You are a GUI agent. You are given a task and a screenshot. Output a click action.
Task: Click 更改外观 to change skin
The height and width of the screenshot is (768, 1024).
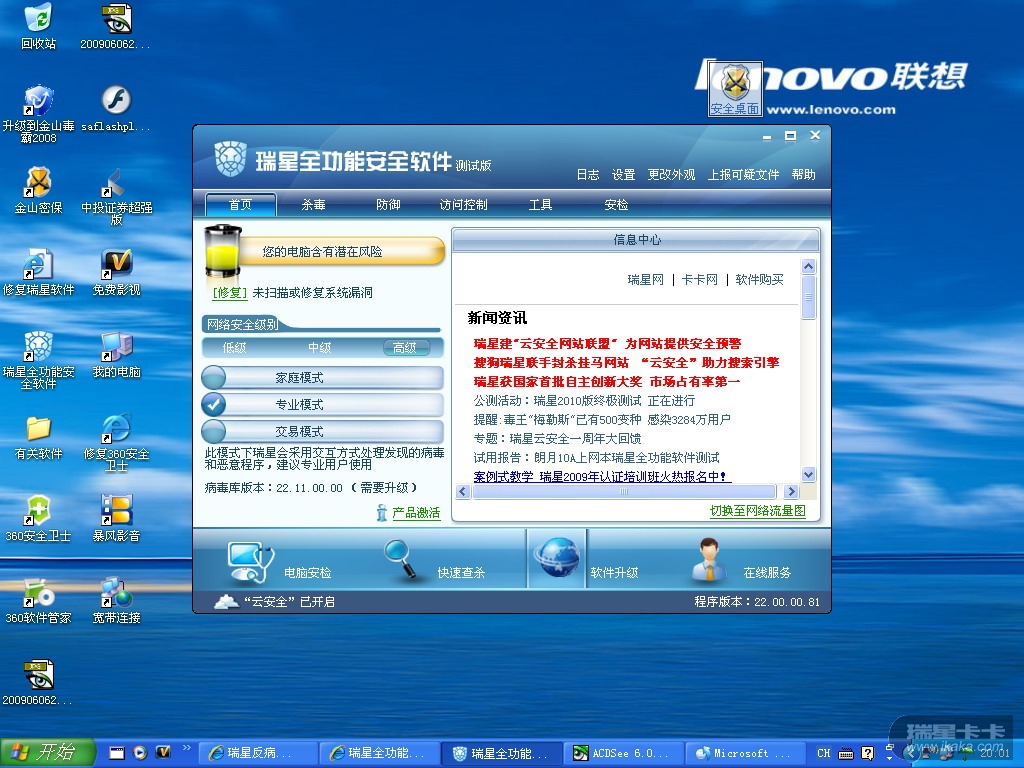671,174
